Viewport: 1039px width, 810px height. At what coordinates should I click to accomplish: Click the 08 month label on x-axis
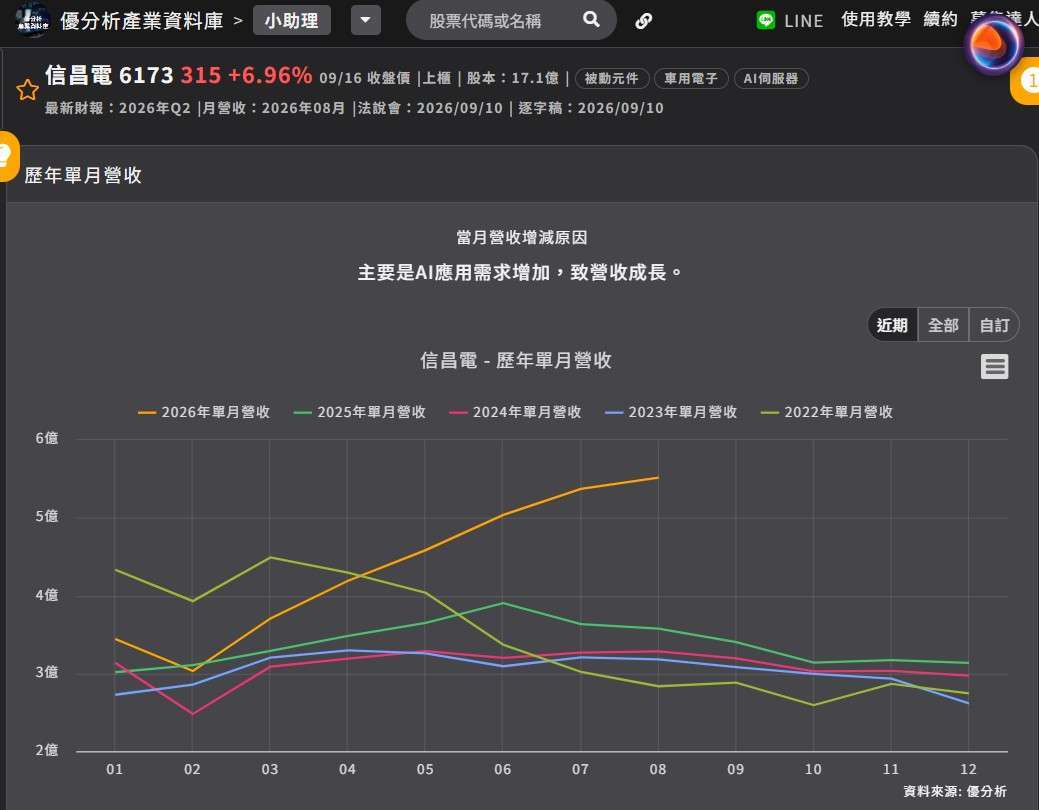tap(657, 769)
